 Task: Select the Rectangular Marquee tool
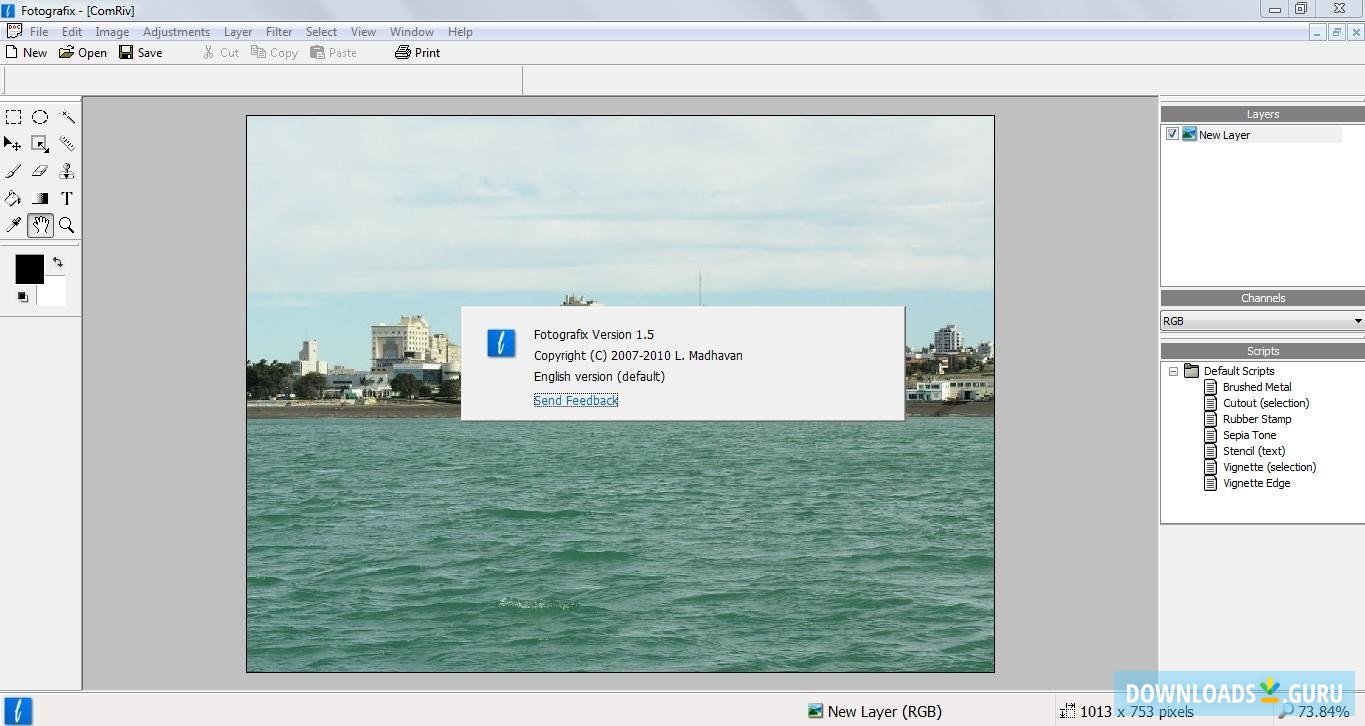(x=13, y=117)
